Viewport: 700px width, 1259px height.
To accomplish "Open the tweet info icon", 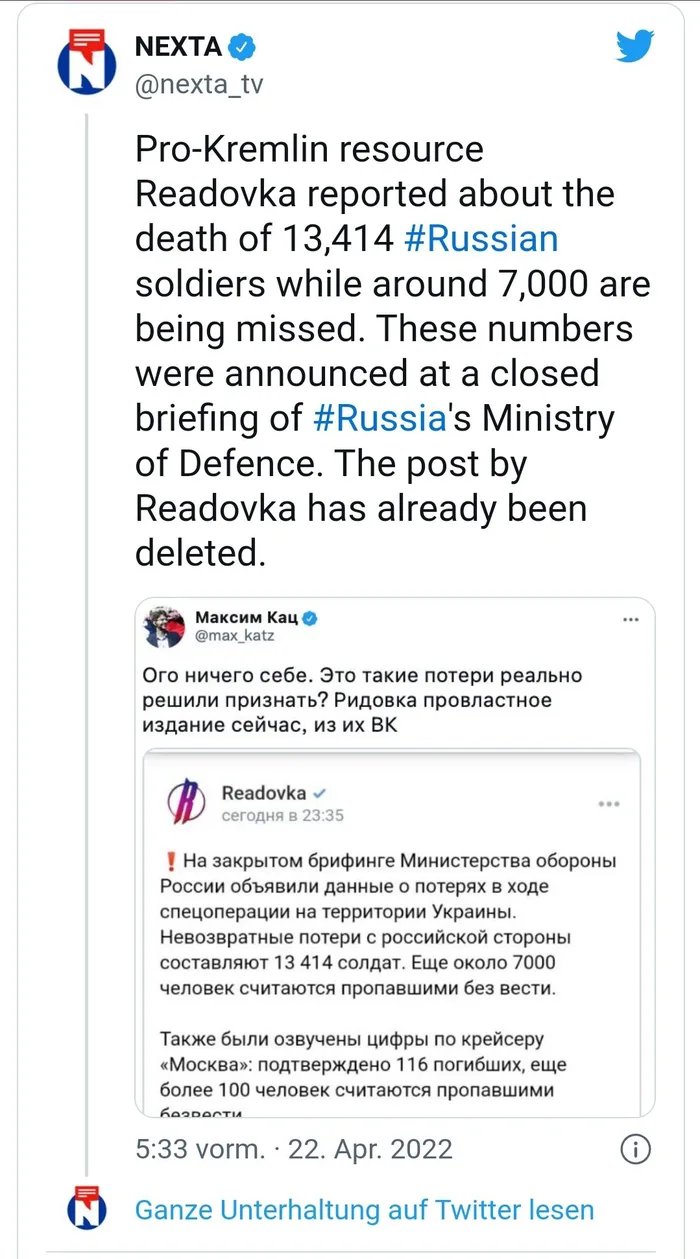I will point(635,1149).
